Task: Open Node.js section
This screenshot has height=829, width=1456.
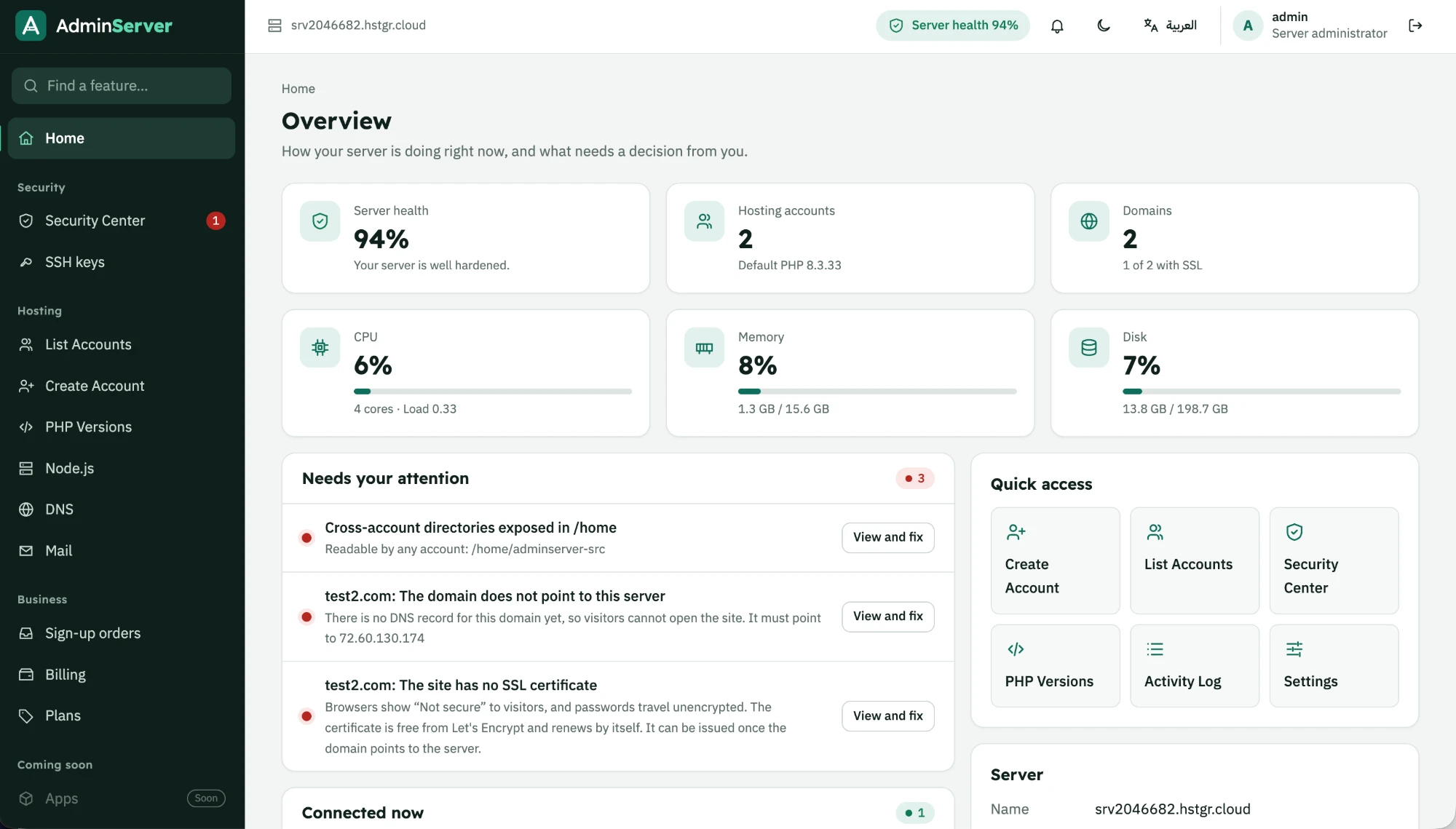Action: [x=122, y=468]
